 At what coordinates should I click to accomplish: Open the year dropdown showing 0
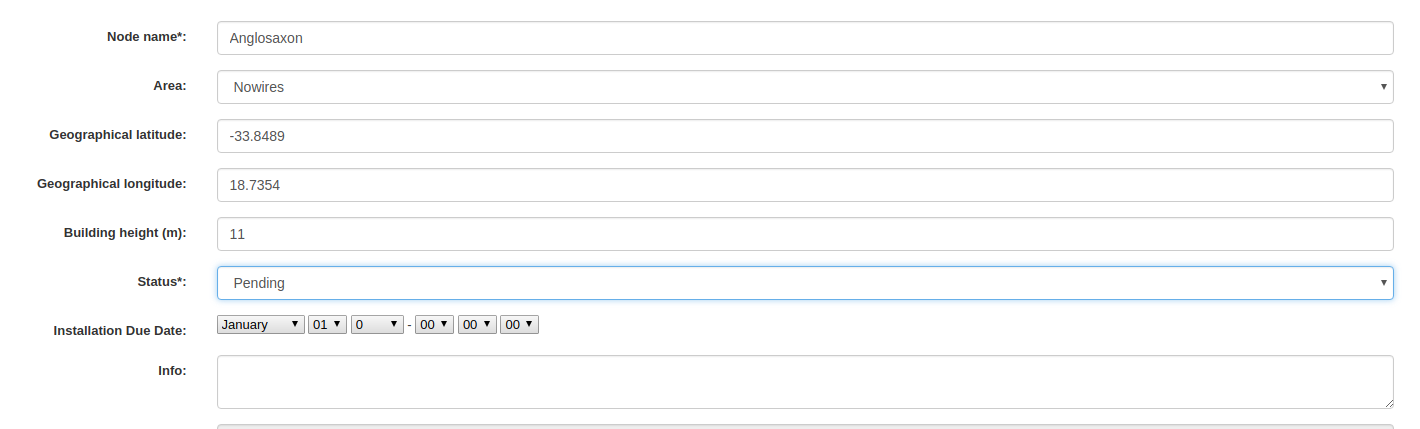(x=377, y=325)
